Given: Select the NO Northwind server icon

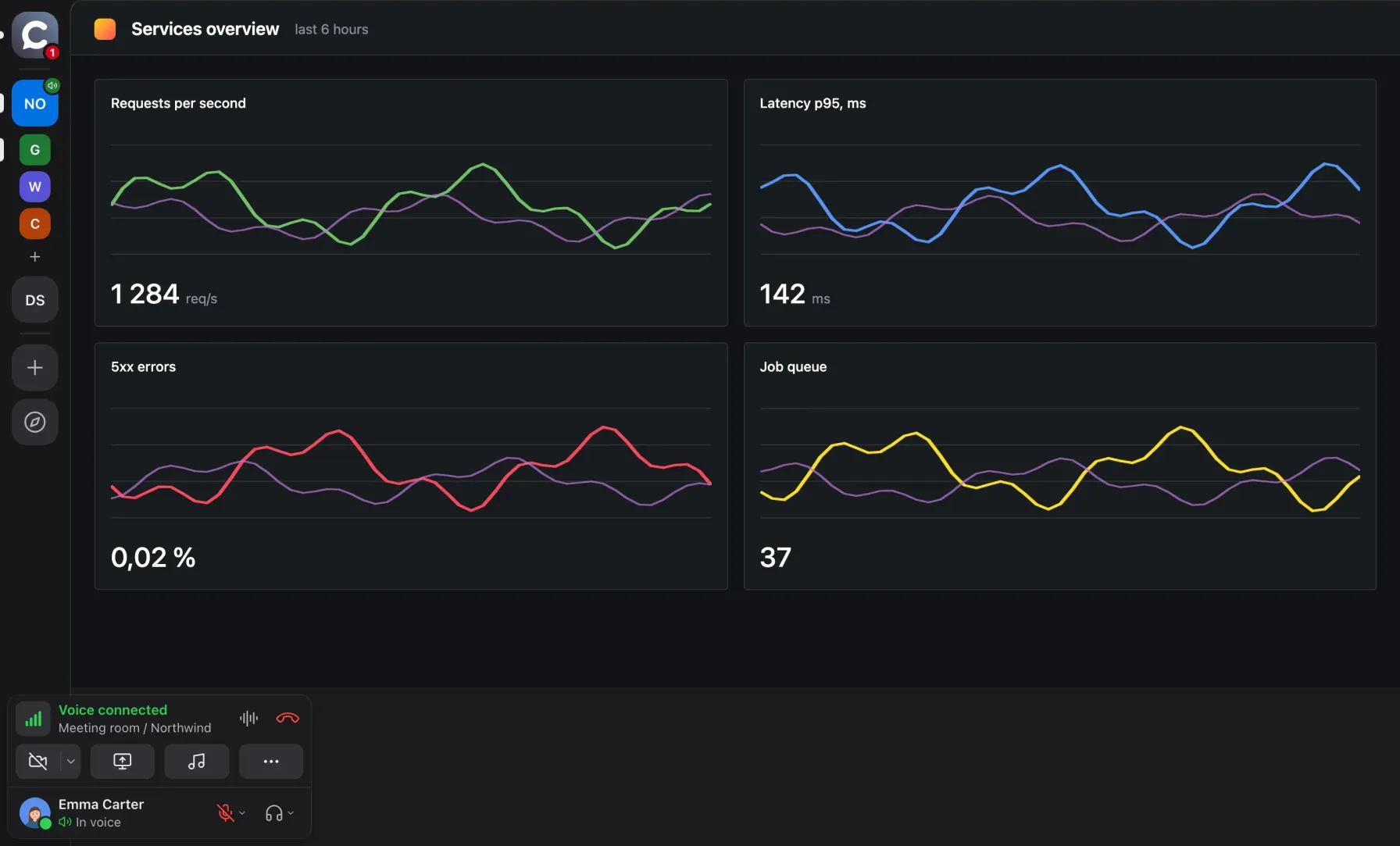Looking at the screenshot, I should [35, 103].
